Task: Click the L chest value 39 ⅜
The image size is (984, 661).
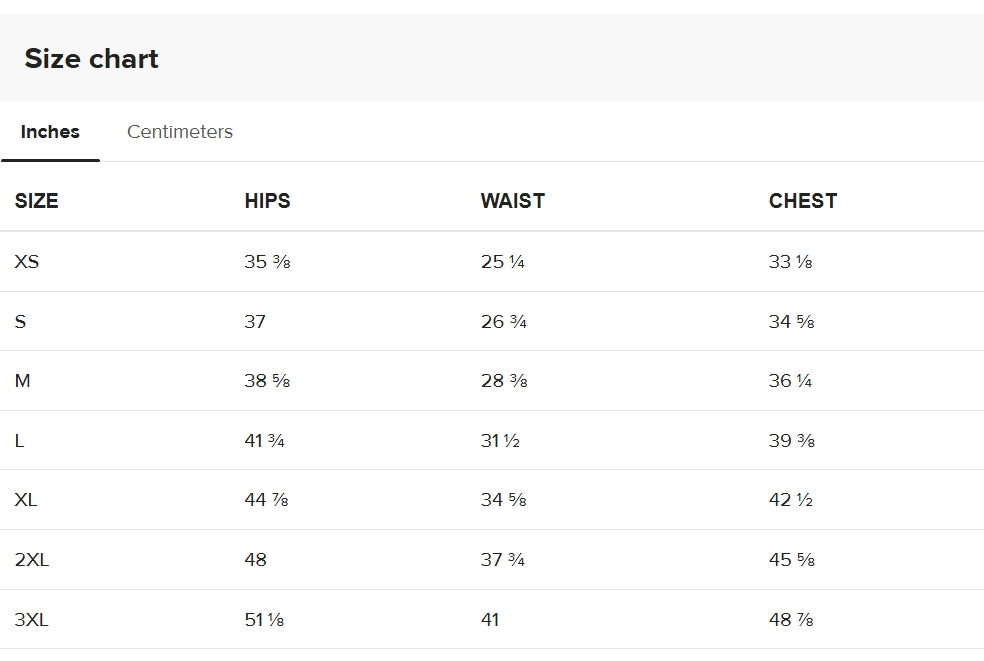Action: tap(791, 441)
